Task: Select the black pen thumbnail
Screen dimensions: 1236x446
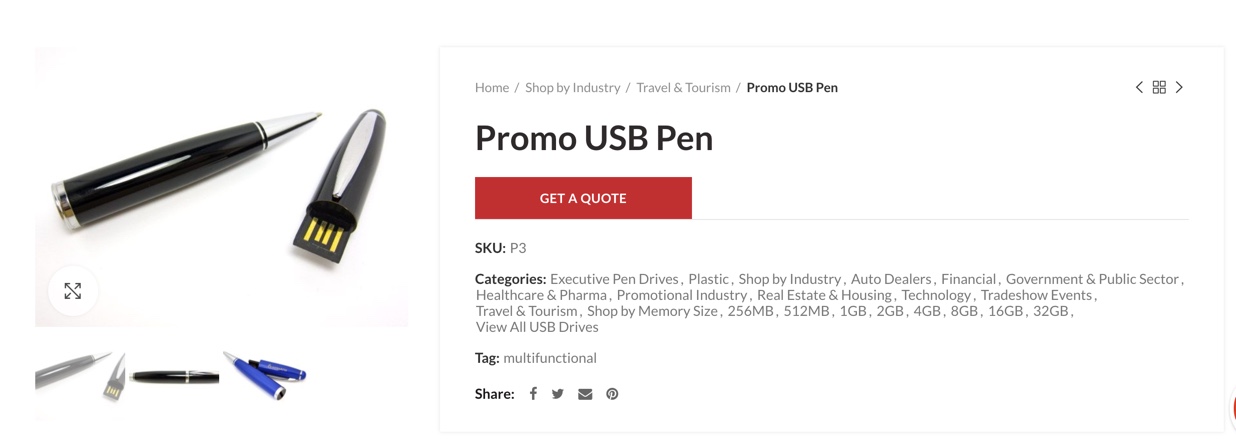Action: click(x=174, y=376)
